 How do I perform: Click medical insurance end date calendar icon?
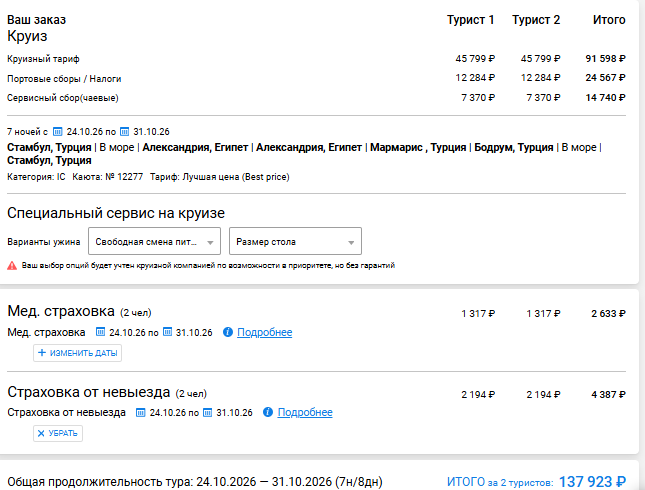pyautogui.click(x=167, y=332)
